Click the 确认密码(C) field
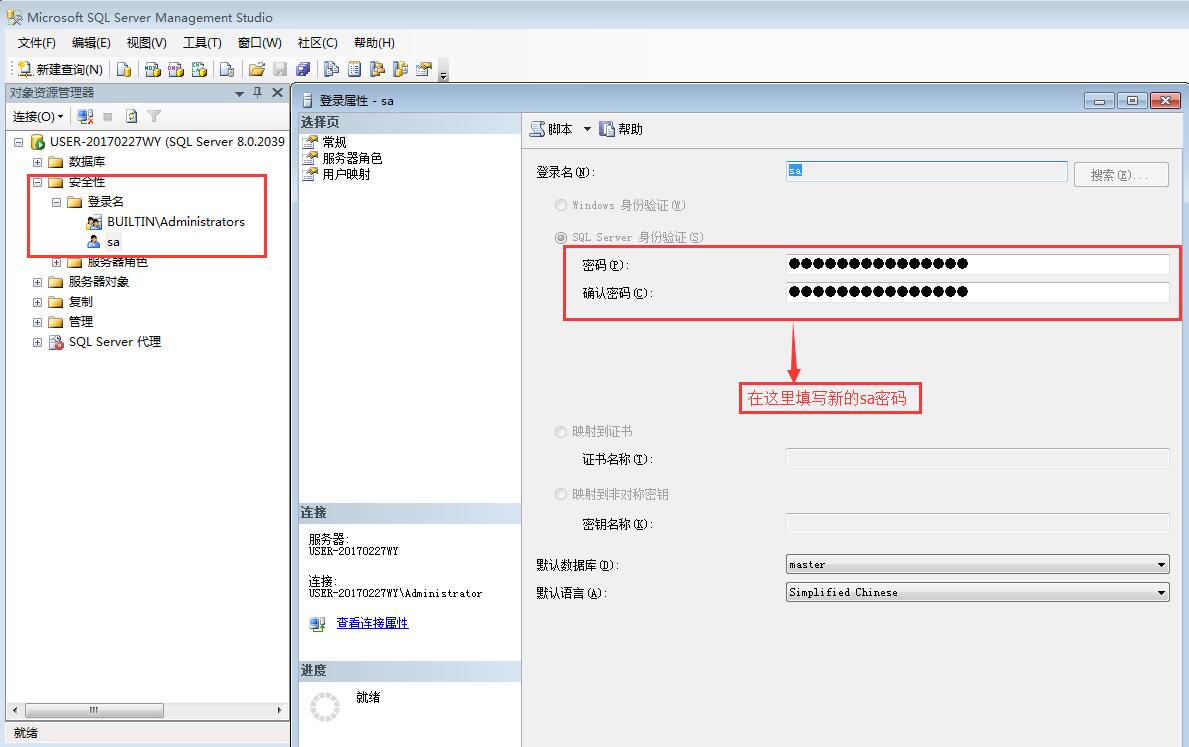1189x747 pixels. (977, 292)
